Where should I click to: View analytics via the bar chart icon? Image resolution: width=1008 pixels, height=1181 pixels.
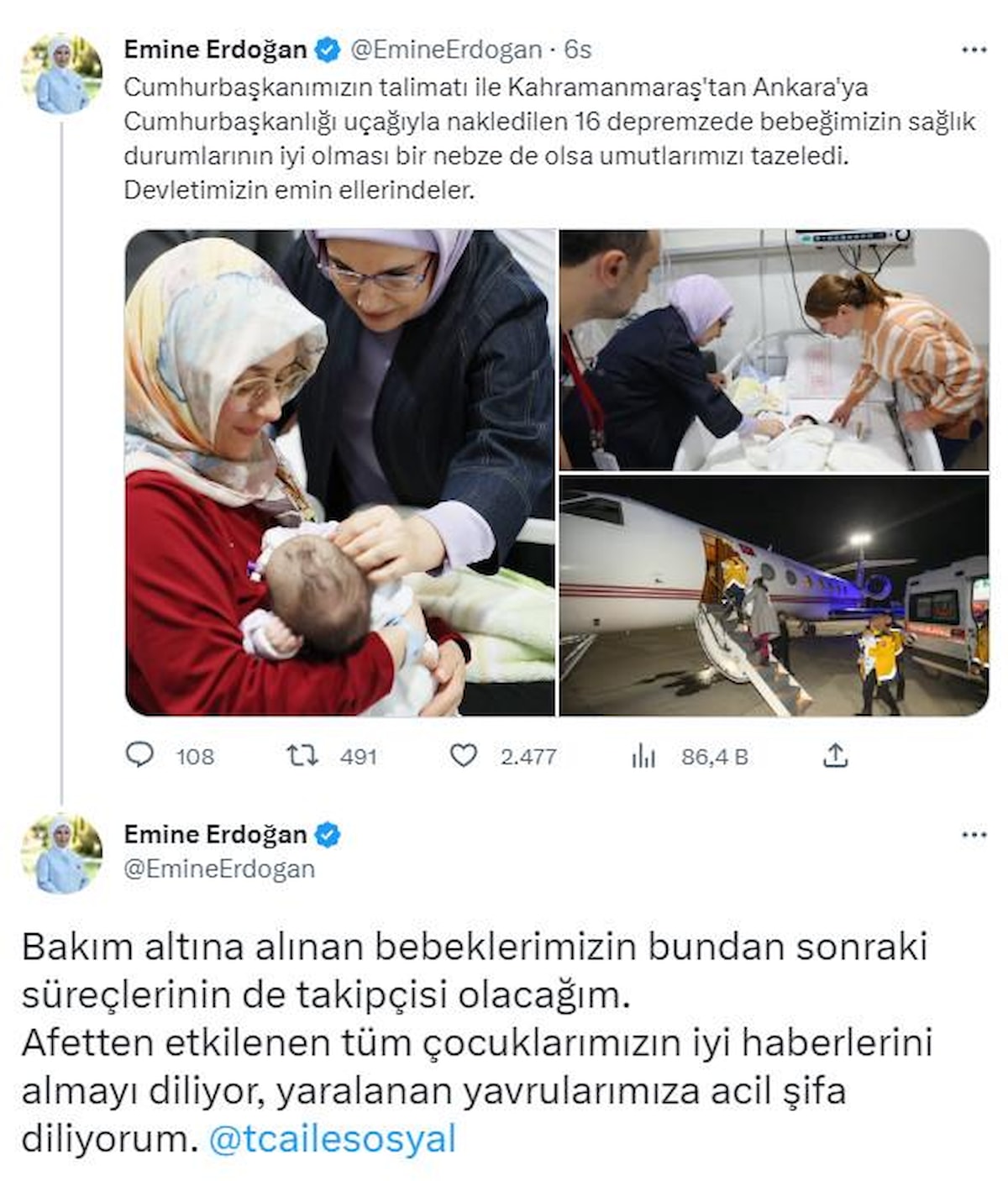[x=643, y=757]
